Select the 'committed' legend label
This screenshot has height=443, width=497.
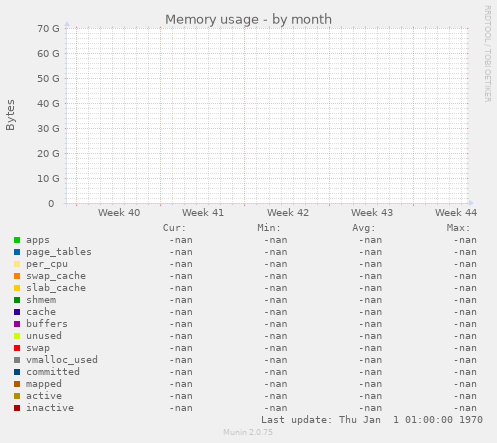click(53, 372)
